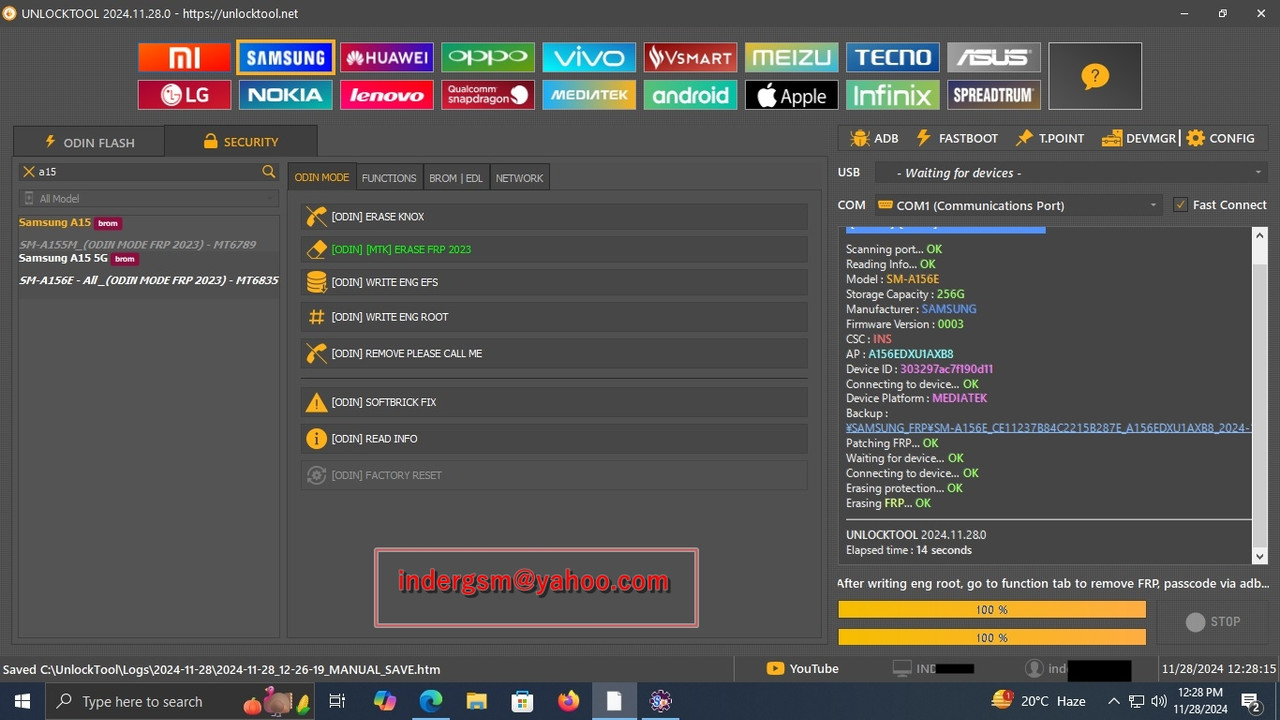The height and width of the screenshot is (720, 1280).
Task: Choose the Apple brand logo
Action: click(x=791, y=95)
